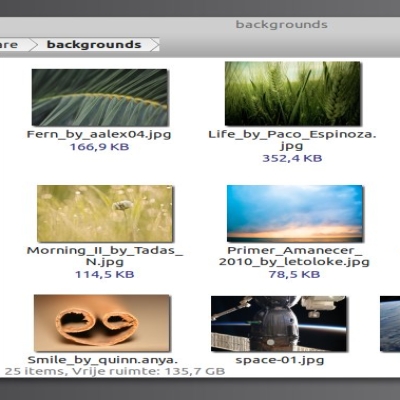The image size is (400, 400).
Task: Select the Fern leaf image thumbnail
Action: point(100,97)
